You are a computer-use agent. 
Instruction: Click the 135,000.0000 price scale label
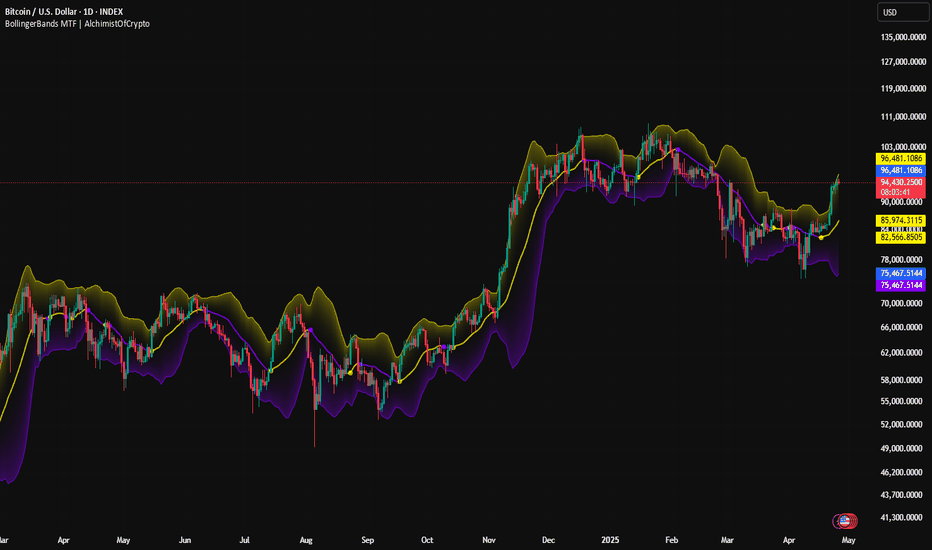[x=903, y=37]
